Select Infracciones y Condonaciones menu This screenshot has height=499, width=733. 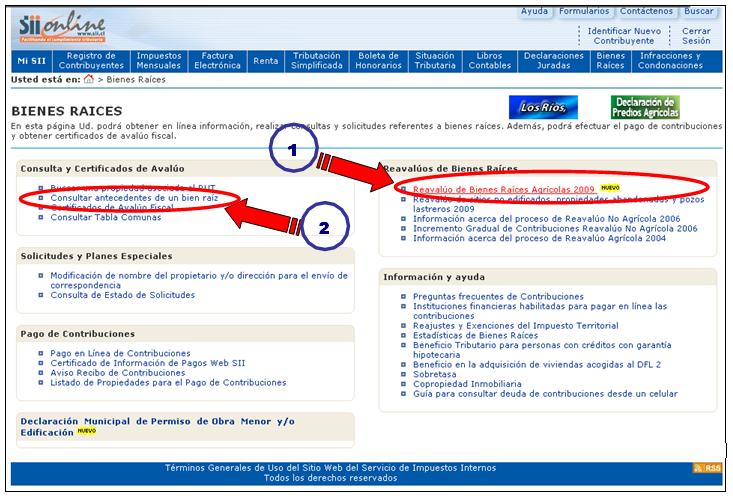(x=670, y=61)
